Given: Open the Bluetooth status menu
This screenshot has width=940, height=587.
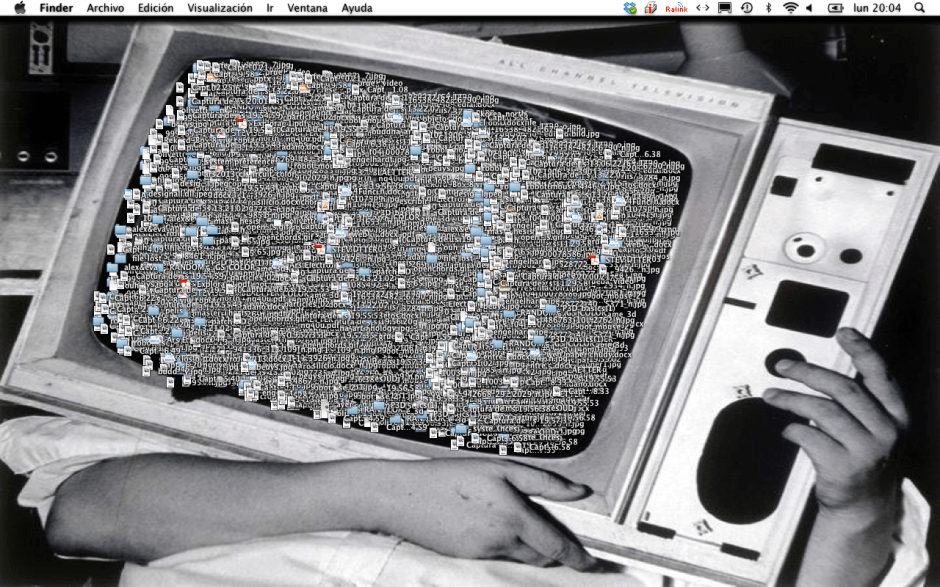Looking at the screenshot, I should 768,8.
